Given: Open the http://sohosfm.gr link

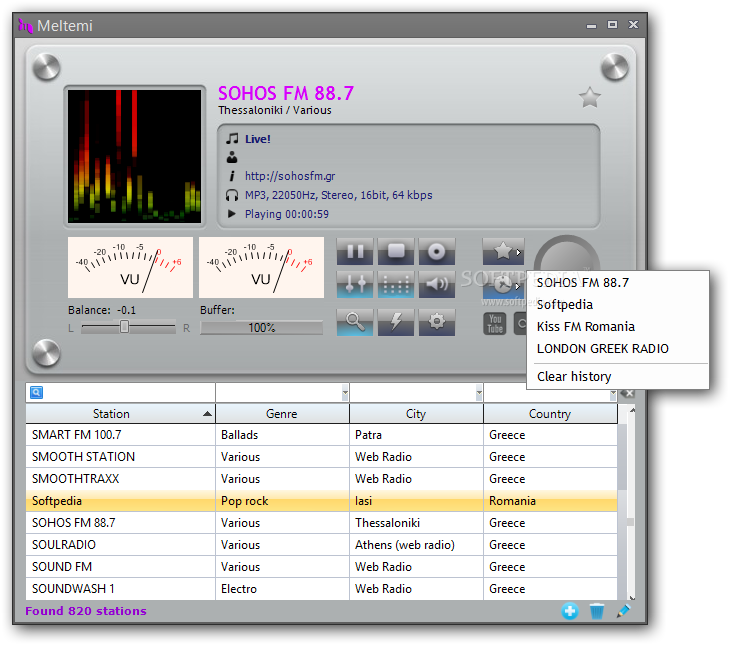Looking at the screenshot, I should coord(290,176).
